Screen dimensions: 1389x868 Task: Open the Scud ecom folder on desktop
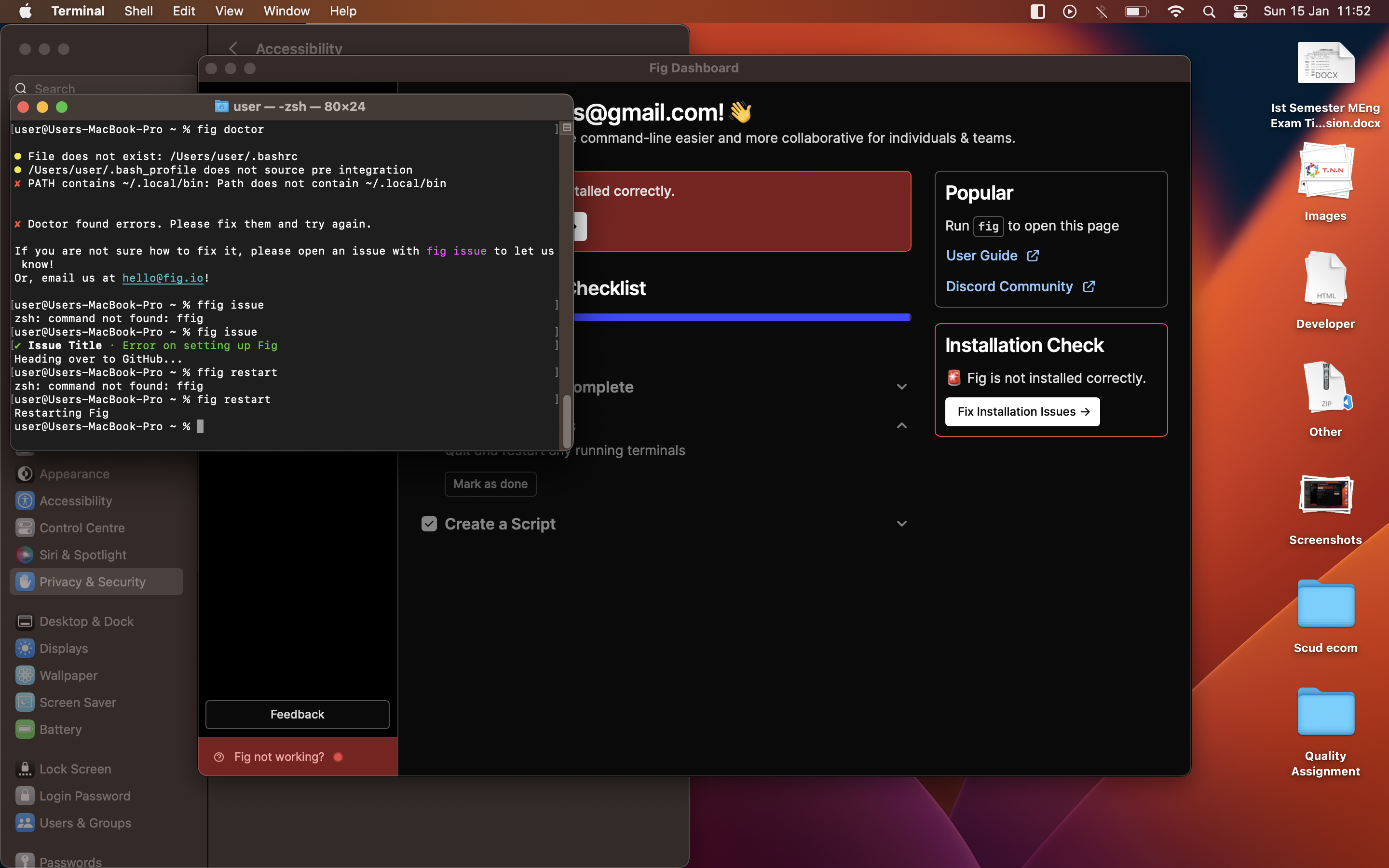pyautogui.click(x=1326, y=604)
